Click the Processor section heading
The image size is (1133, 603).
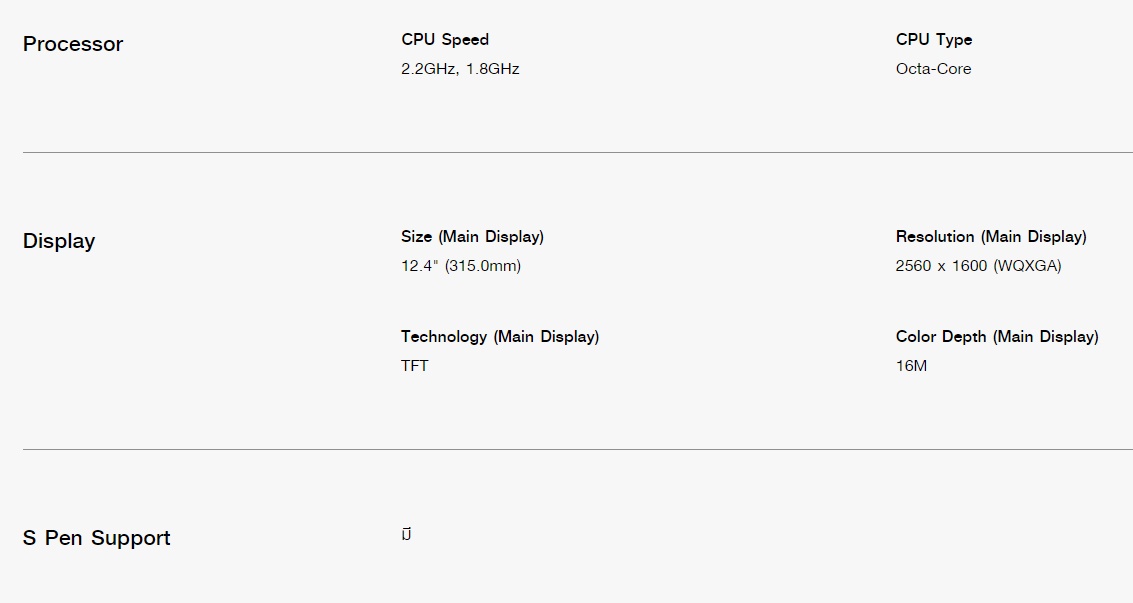coord(73,44)
